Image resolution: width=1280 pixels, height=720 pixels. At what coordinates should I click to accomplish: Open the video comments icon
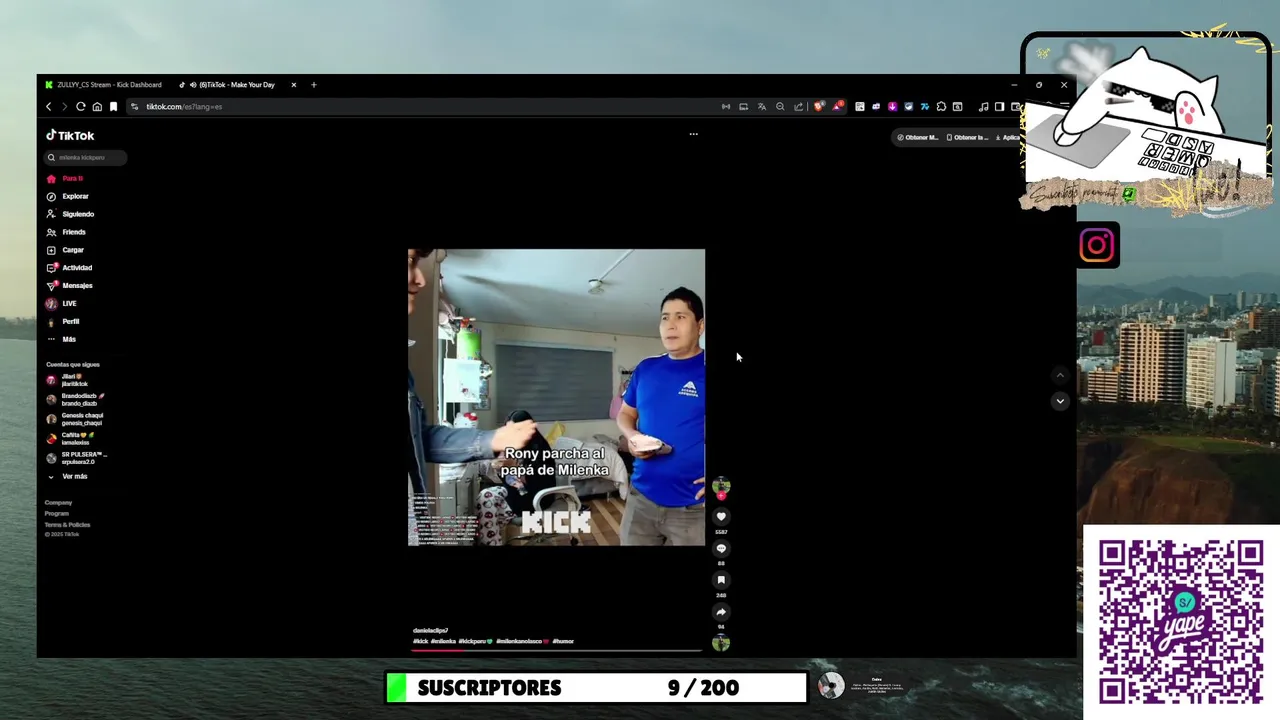[x=721, y=548]
